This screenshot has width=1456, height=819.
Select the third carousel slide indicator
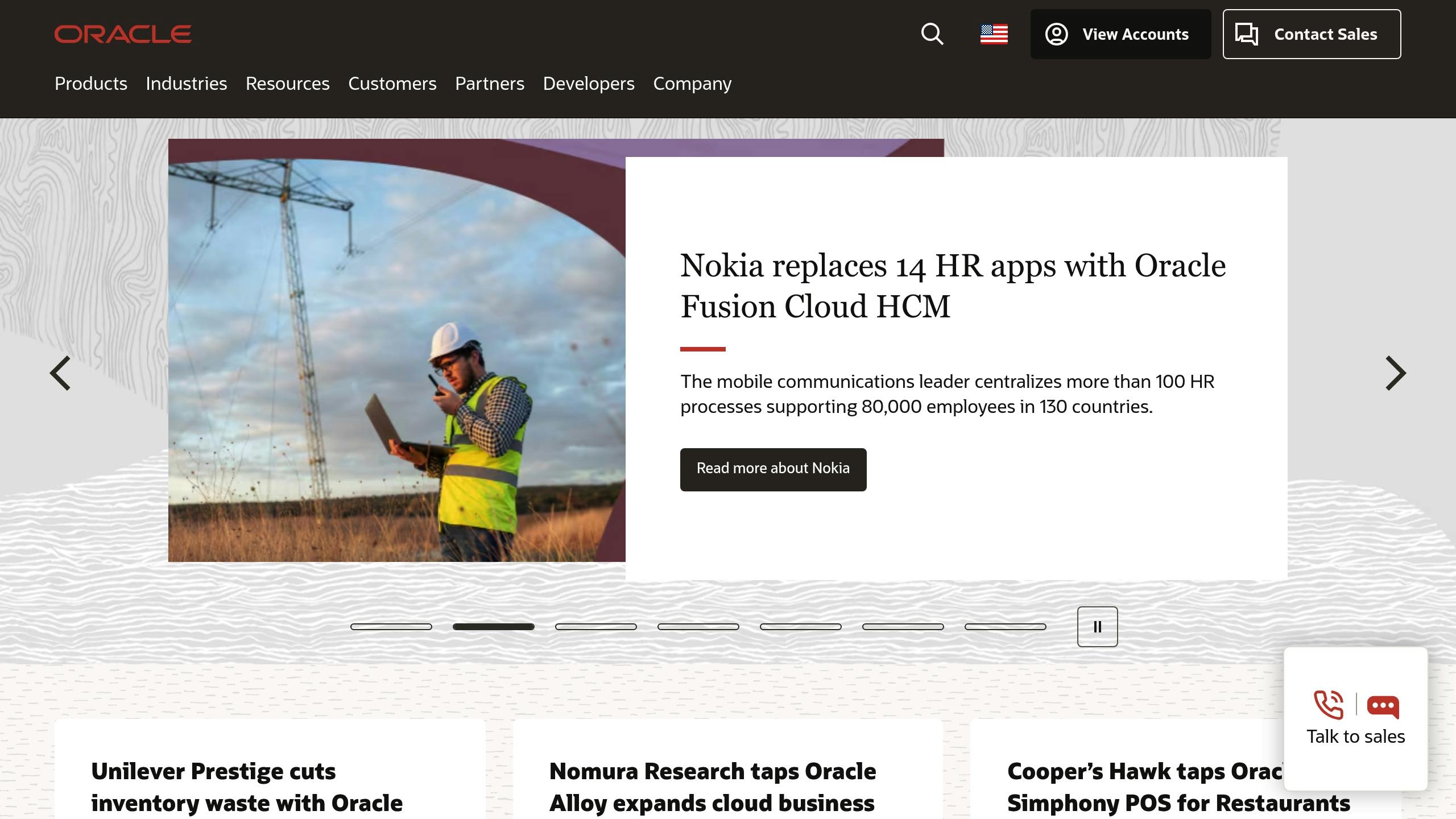point(595,627)
